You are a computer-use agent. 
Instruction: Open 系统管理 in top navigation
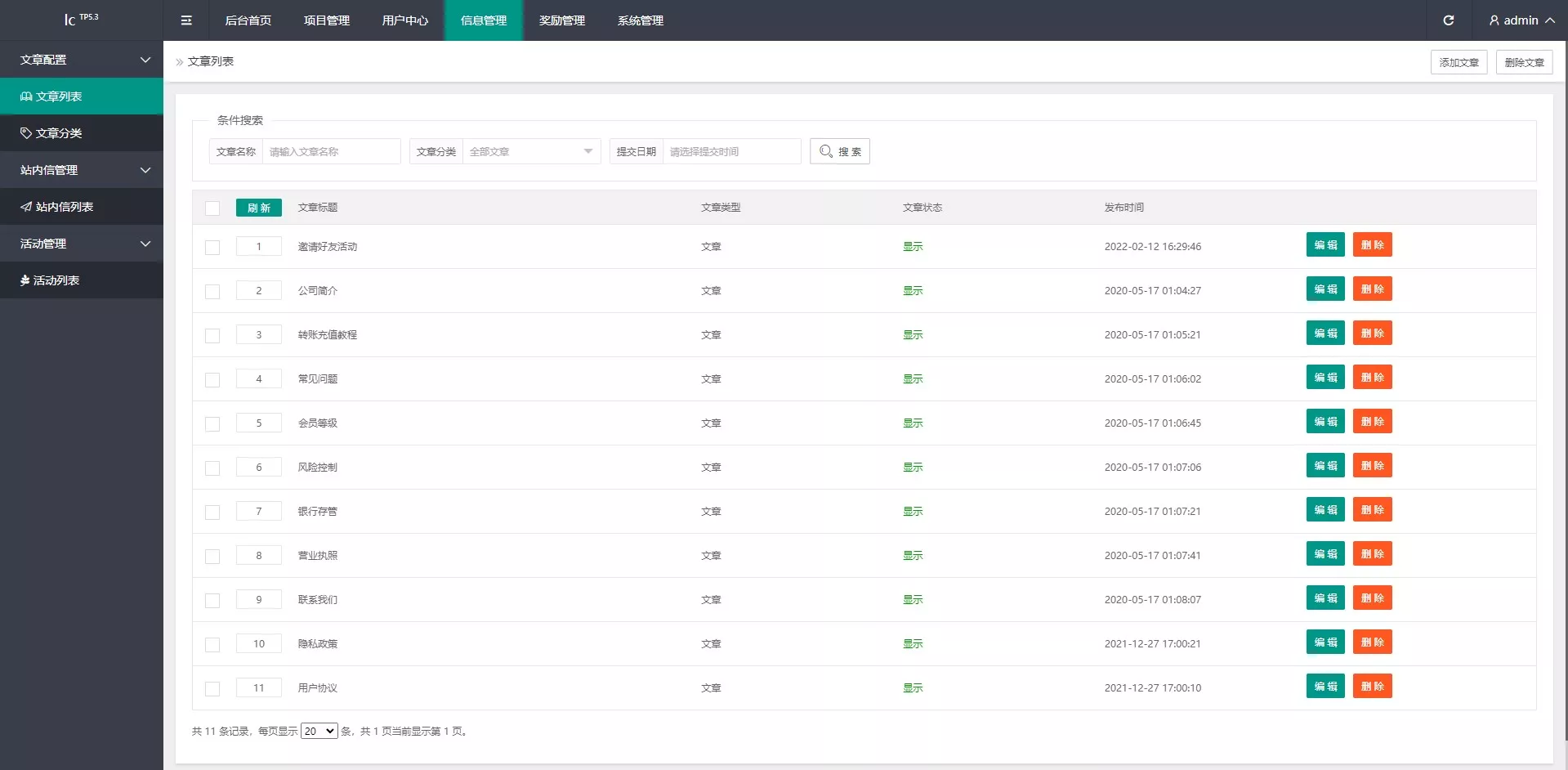pyautogui.click(x=640, y=20)
